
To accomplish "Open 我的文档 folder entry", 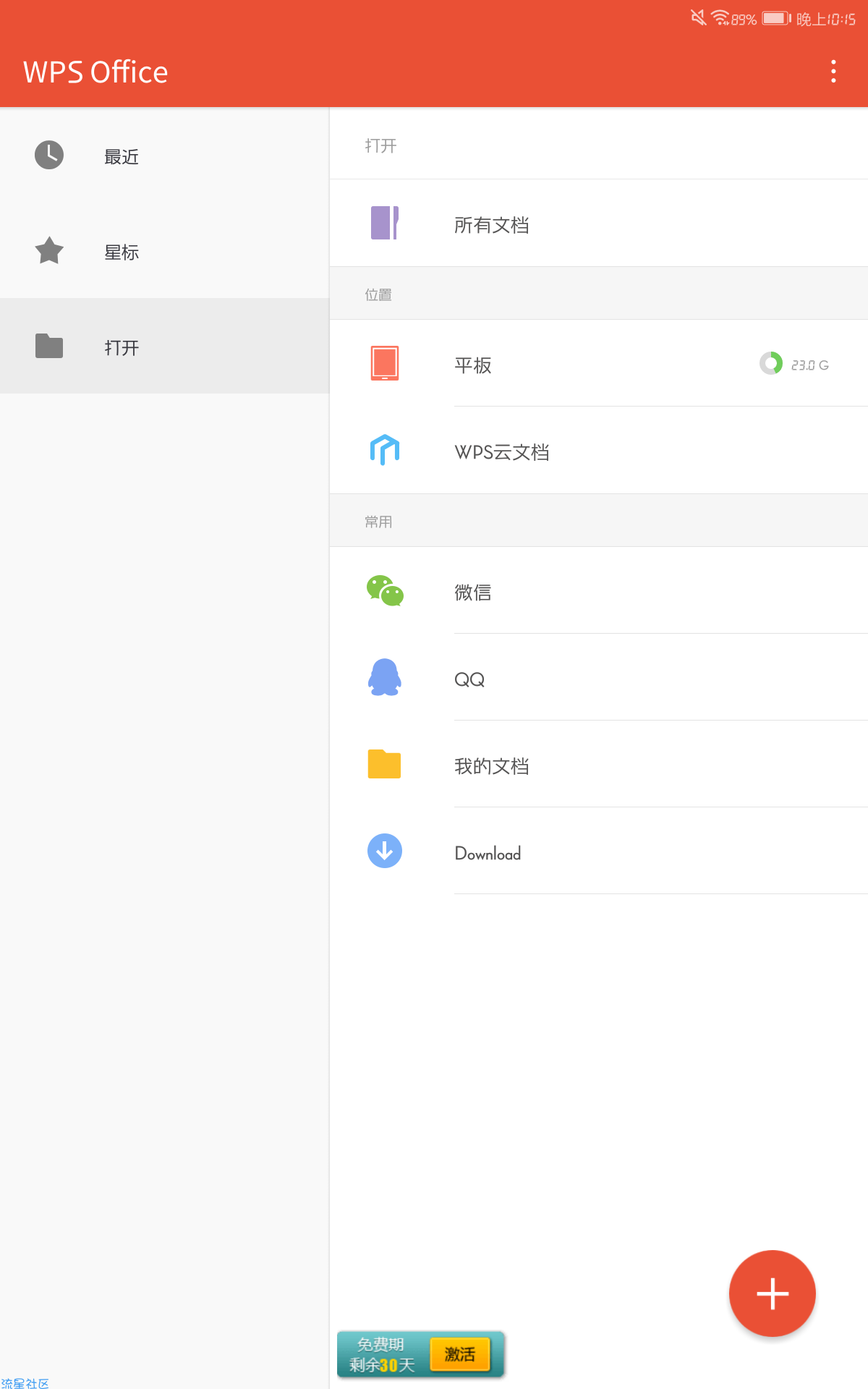I will (x=599, y=764).
